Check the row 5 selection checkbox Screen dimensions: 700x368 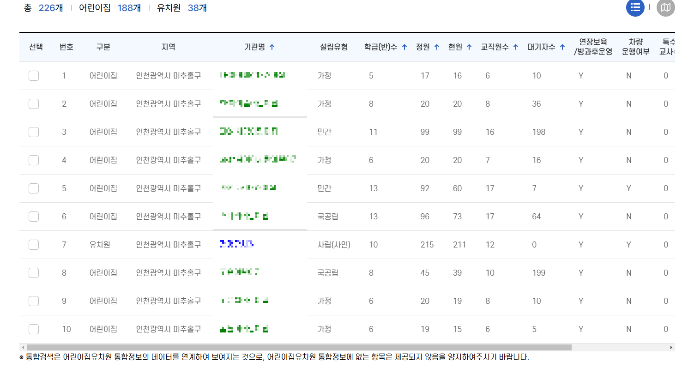[33, 188]
